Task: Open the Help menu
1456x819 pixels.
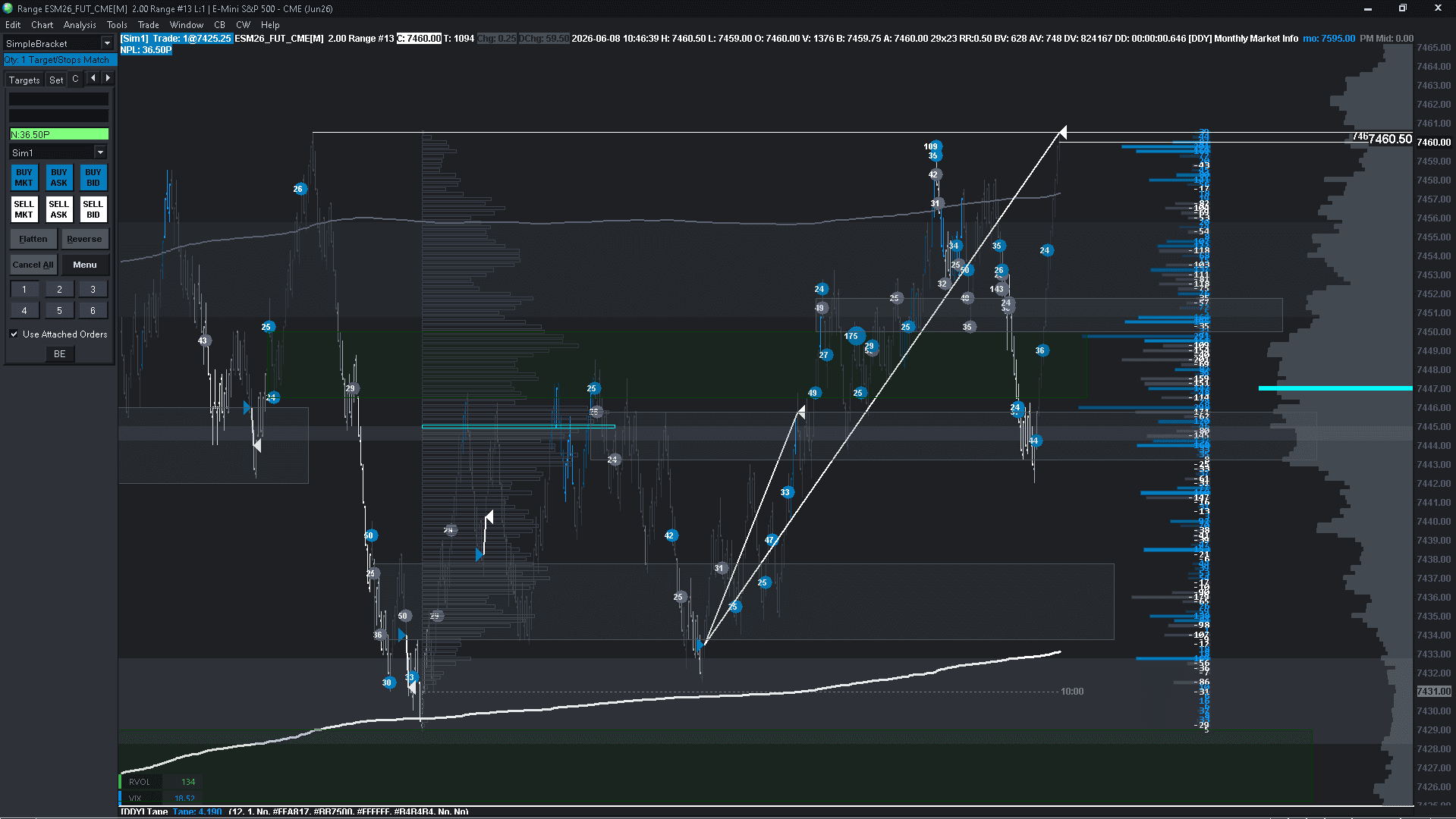Action: pyautogui.click(x=270, y=25)
